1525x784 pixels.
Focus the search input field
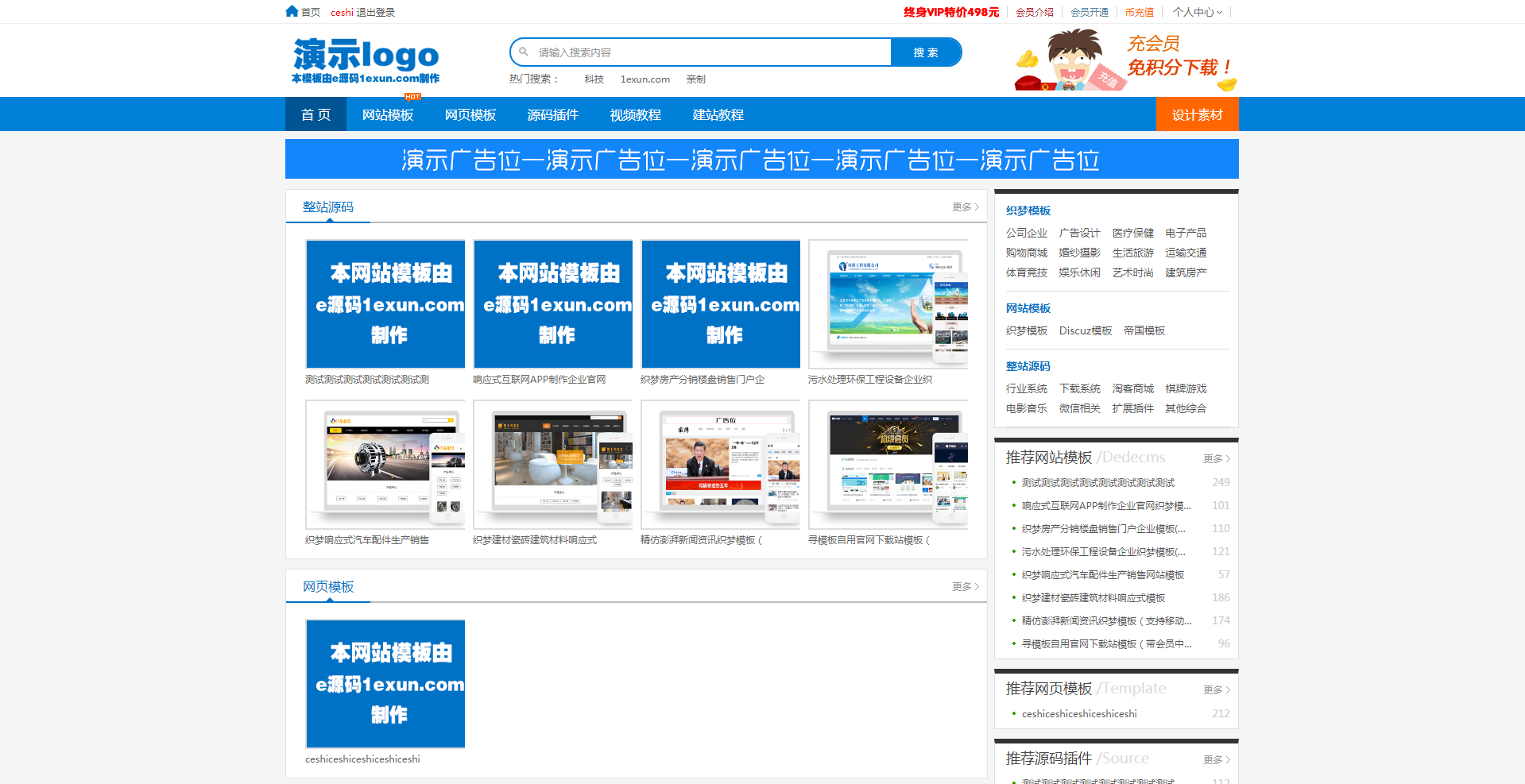click(707, 52)
